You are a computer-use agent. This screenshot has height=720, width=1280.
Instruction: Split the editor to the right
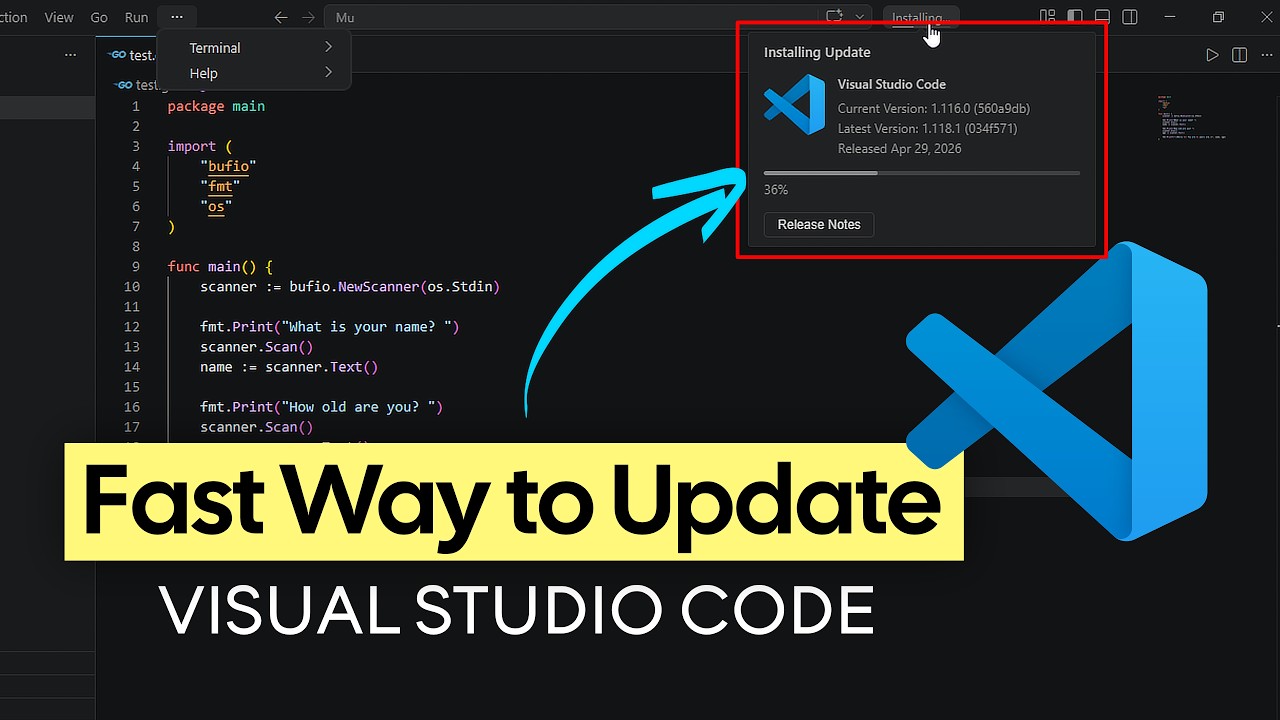tap(1239, 55)
